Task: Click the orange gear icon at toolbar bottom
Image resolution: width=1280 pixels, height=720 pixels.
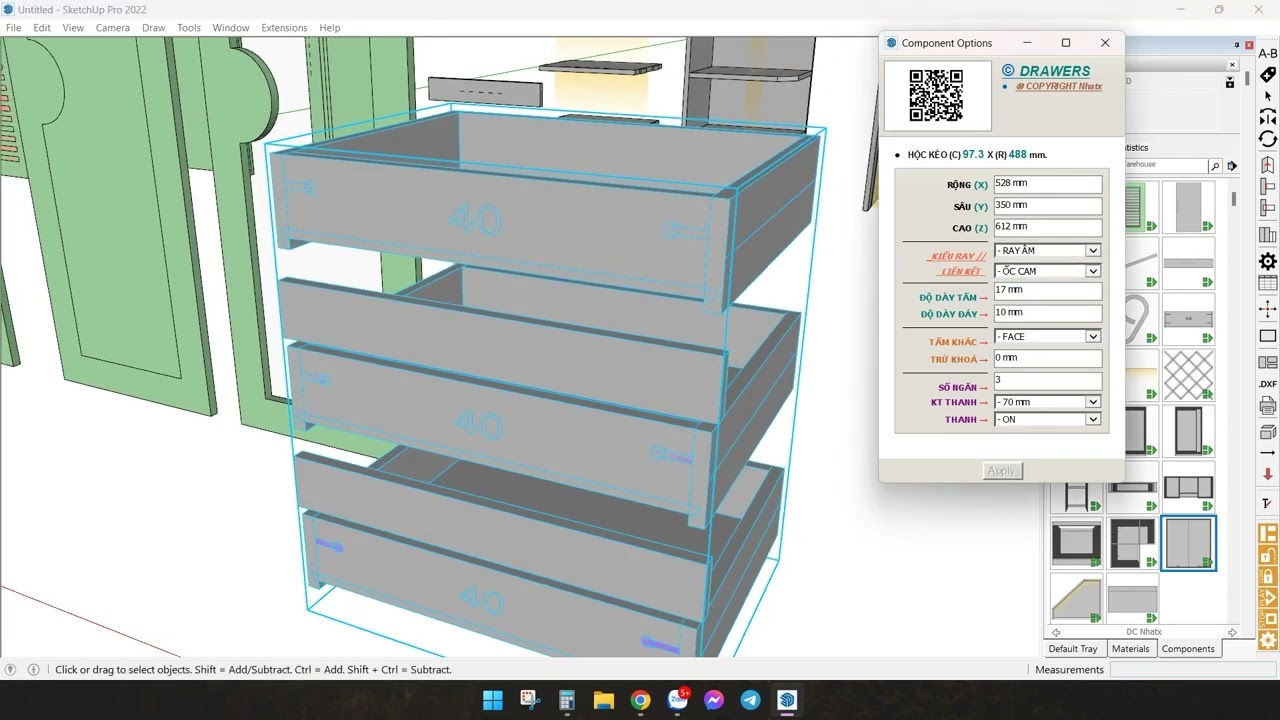Action: click(x=1267, y=640)
